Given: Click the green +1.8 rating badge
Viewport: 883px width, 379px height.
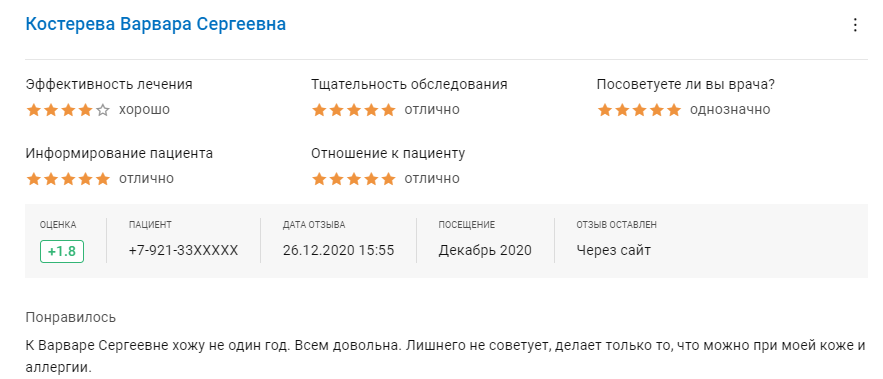Looking at the screenshot, I should pos(62,251).
